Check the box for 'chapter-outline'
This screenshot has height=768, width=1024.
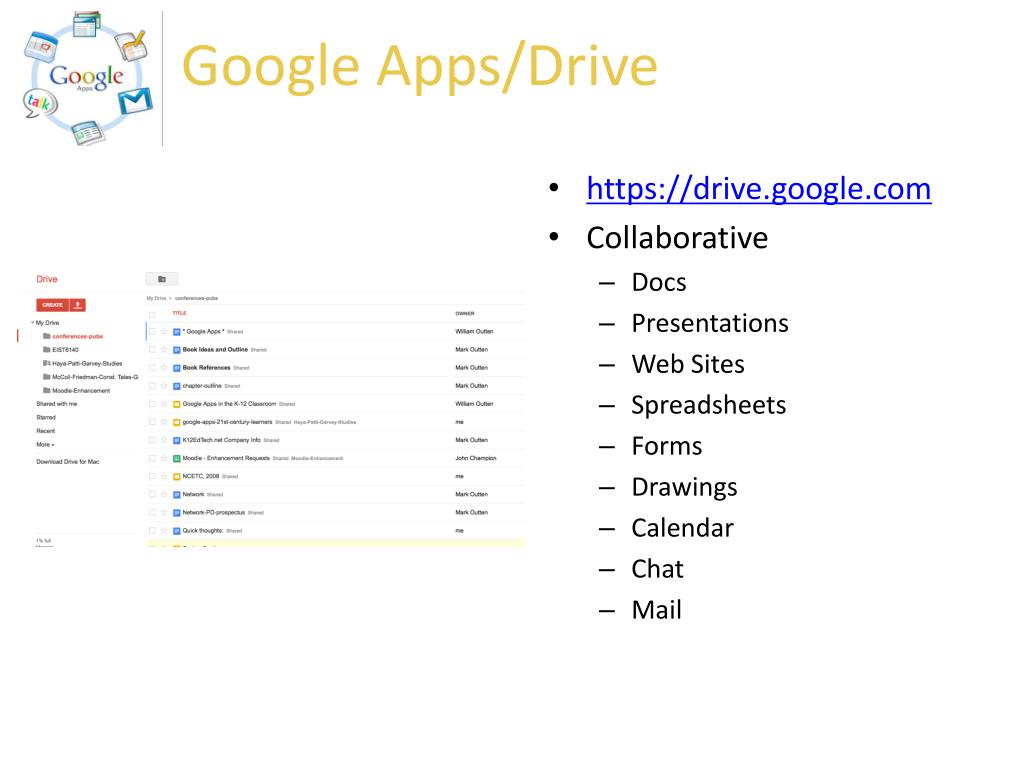tap(152, 386)
